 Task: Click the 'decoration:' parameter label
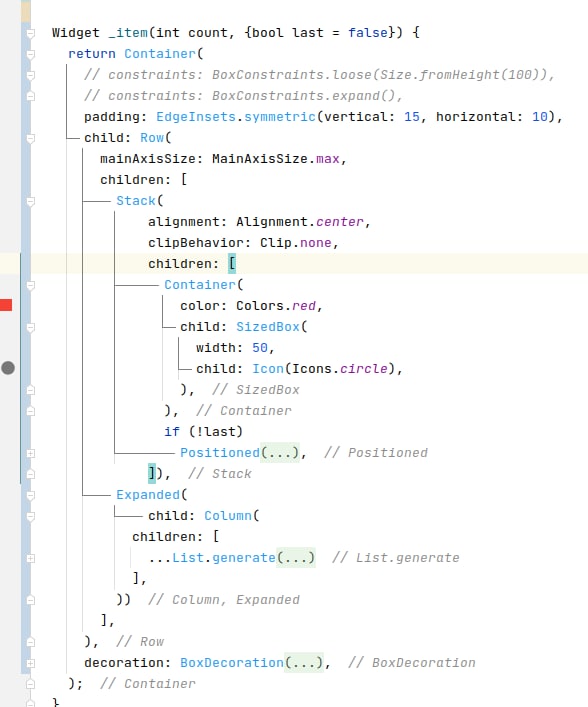(128, 663)
